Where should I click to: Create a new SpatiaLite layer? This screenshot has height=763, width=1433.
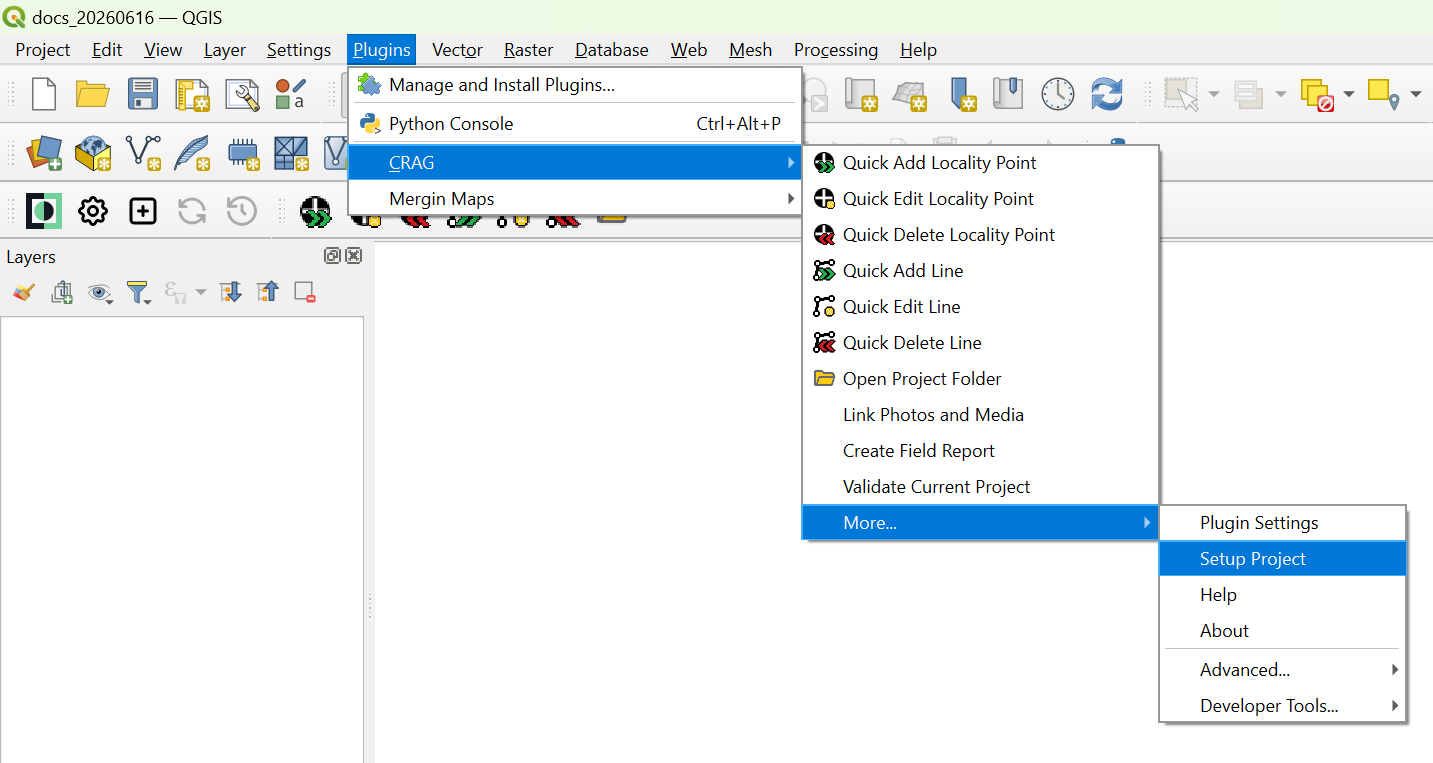pos(192,152)
